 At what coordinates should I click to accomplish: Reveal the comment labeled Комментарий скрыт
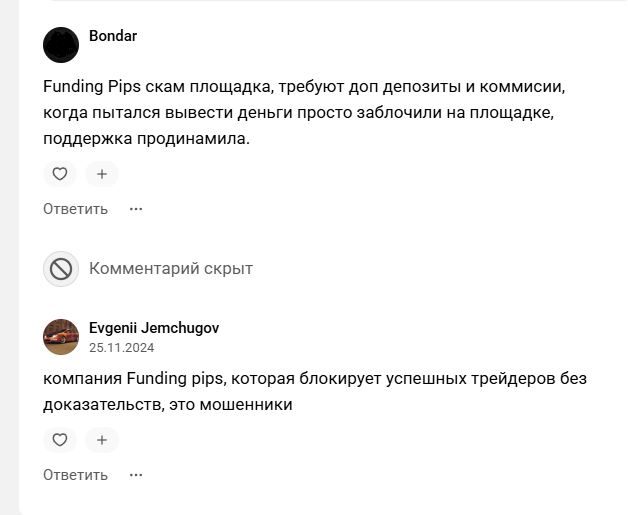(x=170, y=269)
